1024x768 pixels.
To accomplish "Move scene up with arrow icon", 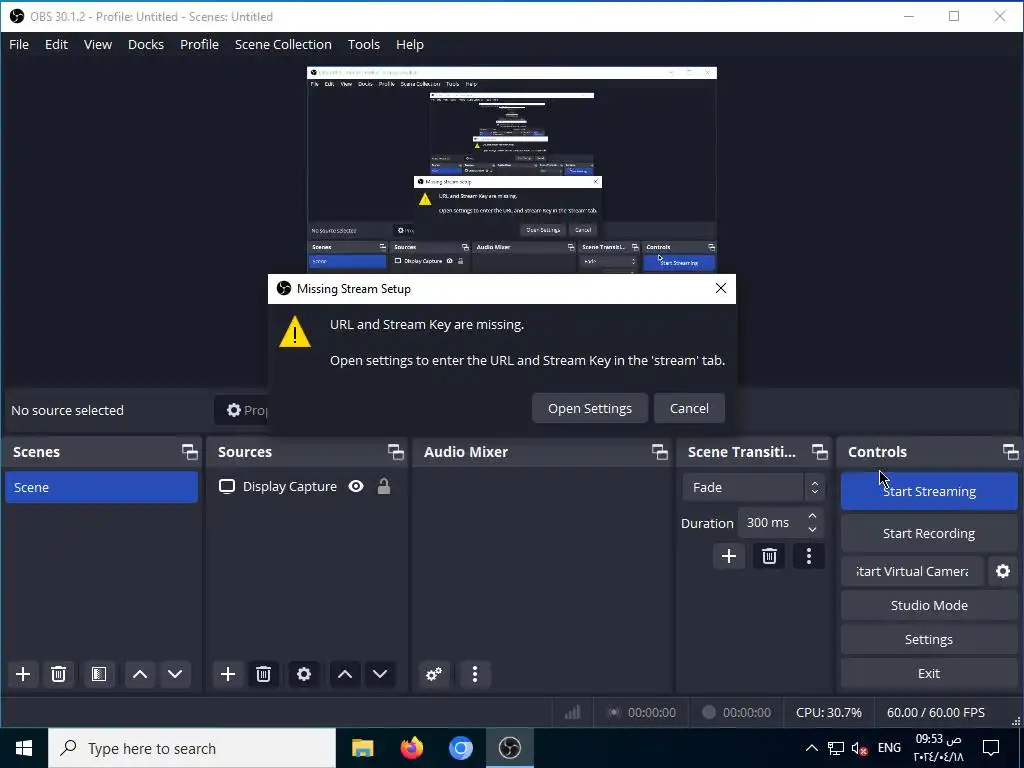I will click(140, 674).
